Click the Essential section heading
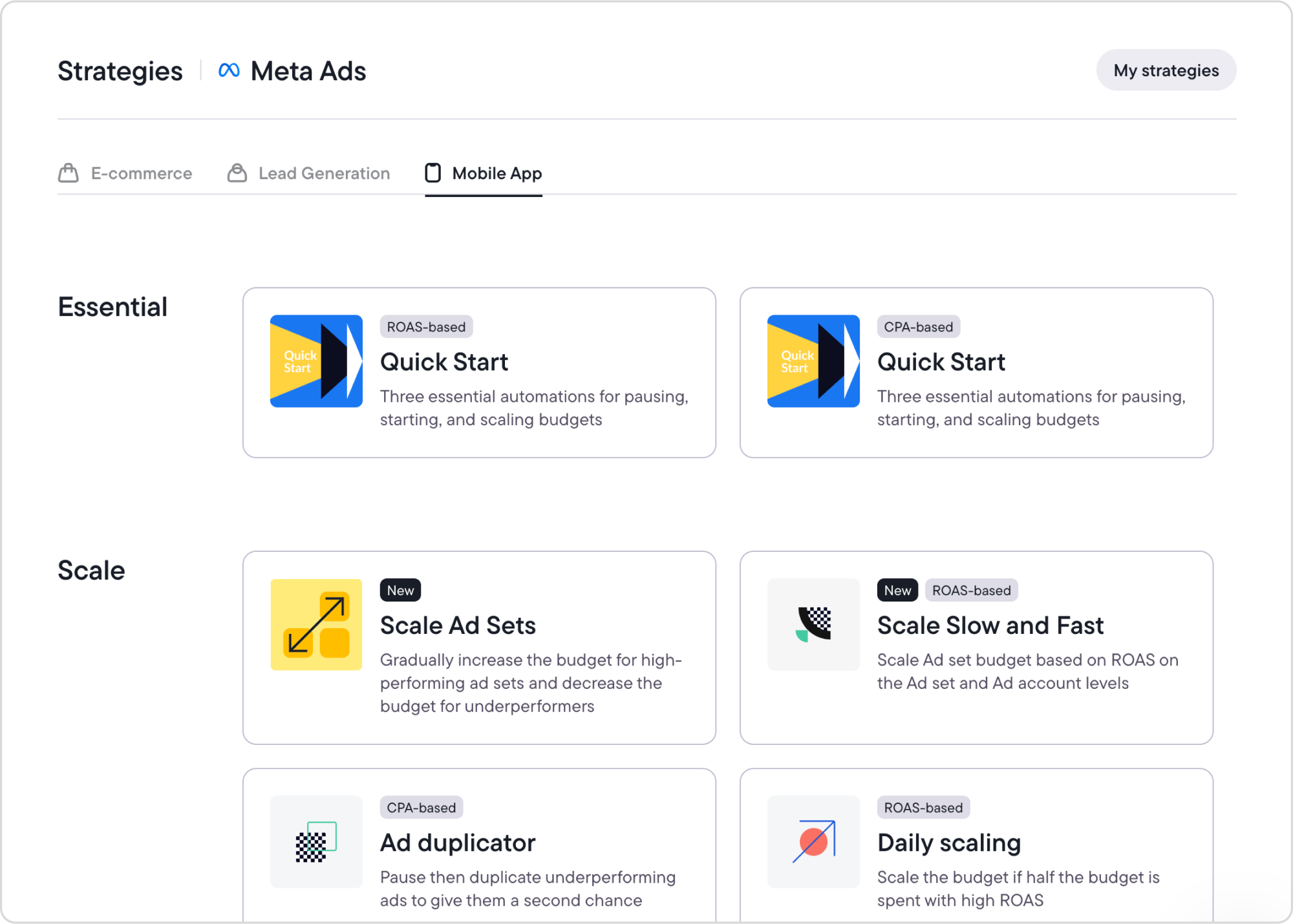The image size is (1293, 924). 112,307
